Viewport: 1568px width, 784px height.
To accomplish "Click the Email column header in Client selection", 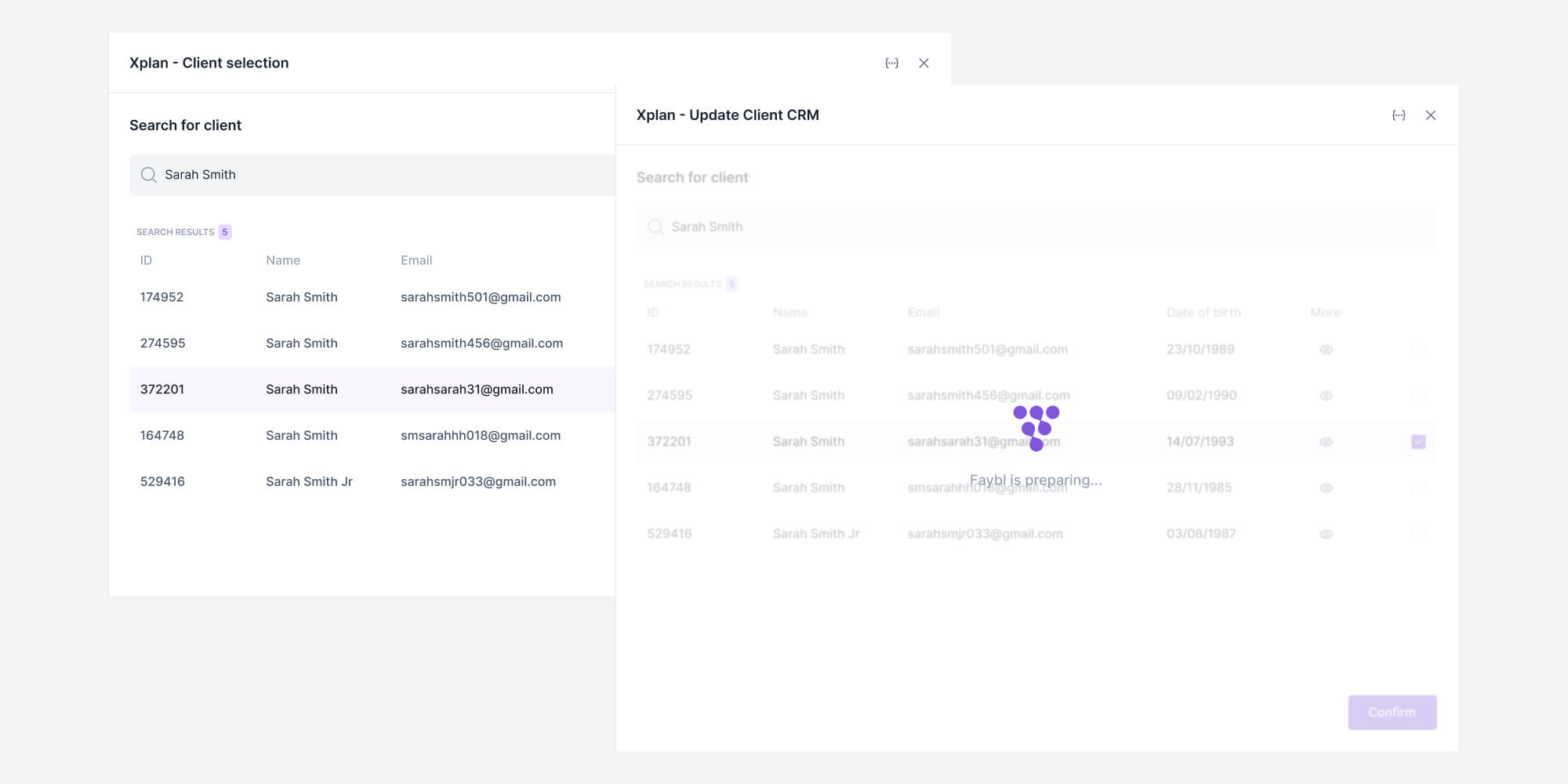I will tap(416, 260).
